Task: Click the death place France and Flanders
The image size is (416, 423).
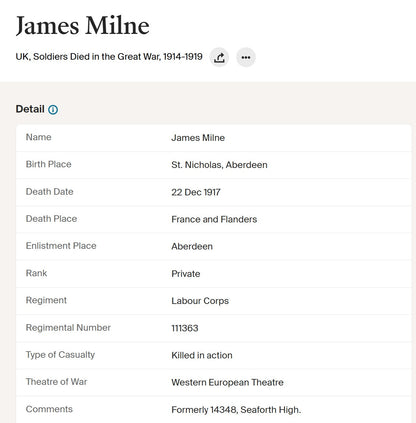Action: coord(214,219)
